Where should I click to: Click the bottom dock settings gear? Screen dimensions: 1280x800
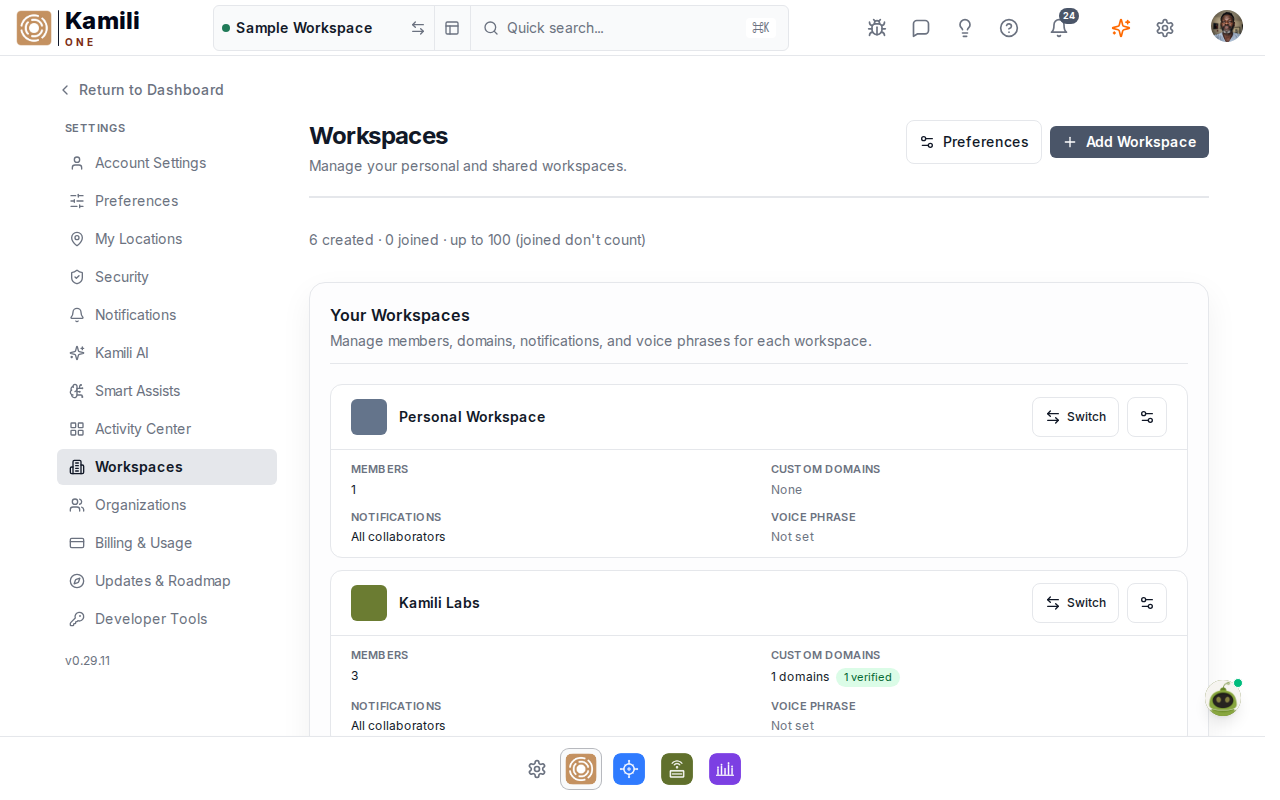537,769
